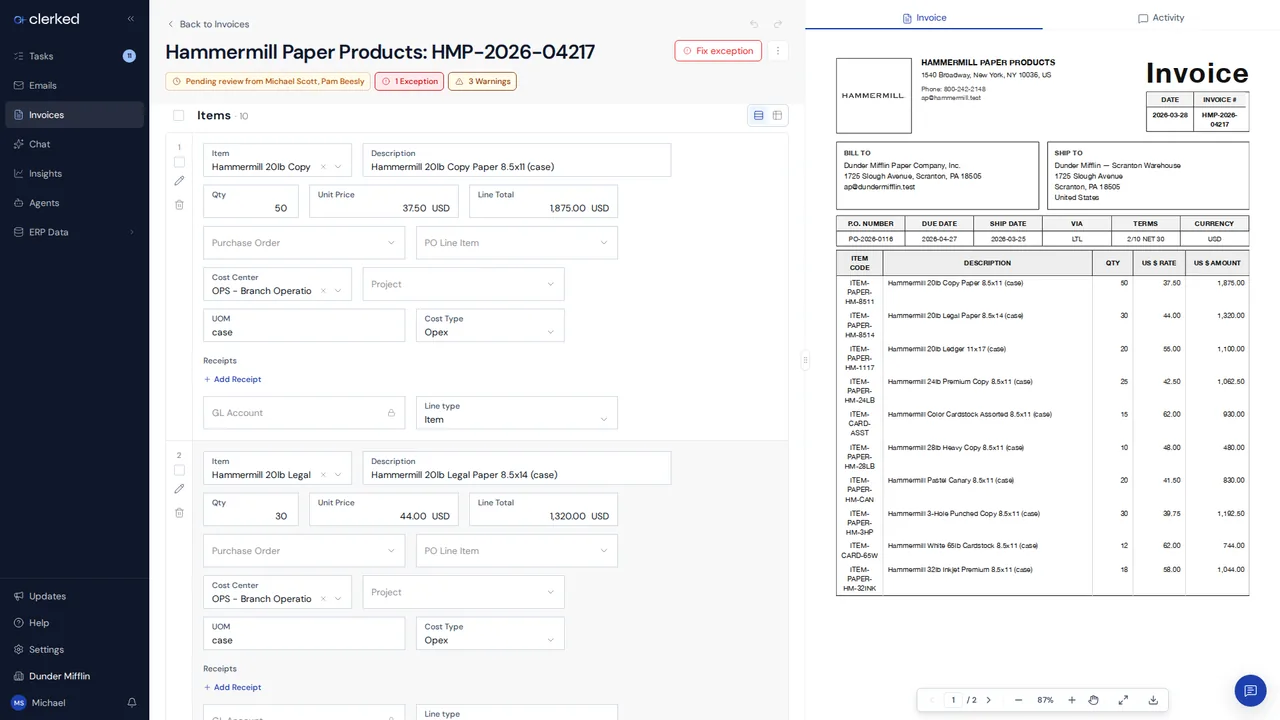Clear line 1 Cost Center value

click(323, 291)
